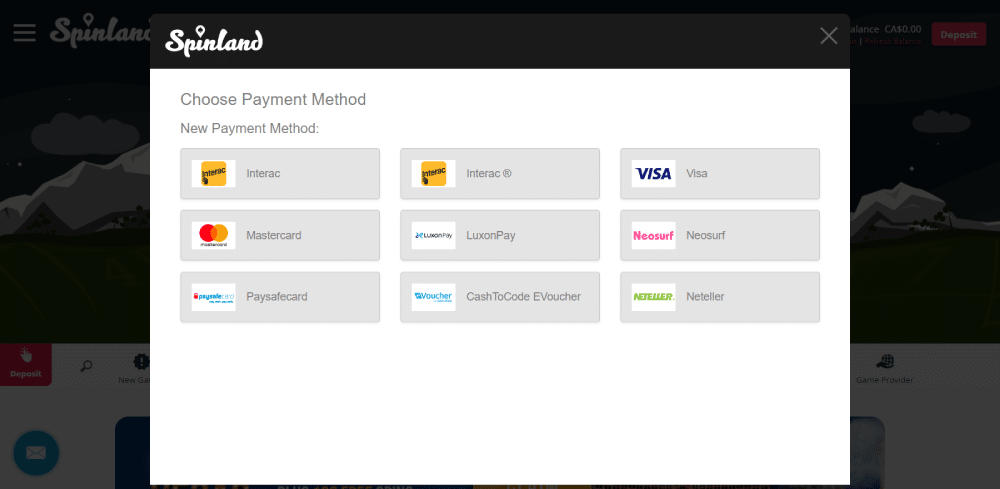The image size is (1000, 489).
Task: Select Neosurf payment method
Action: (720, 235)
